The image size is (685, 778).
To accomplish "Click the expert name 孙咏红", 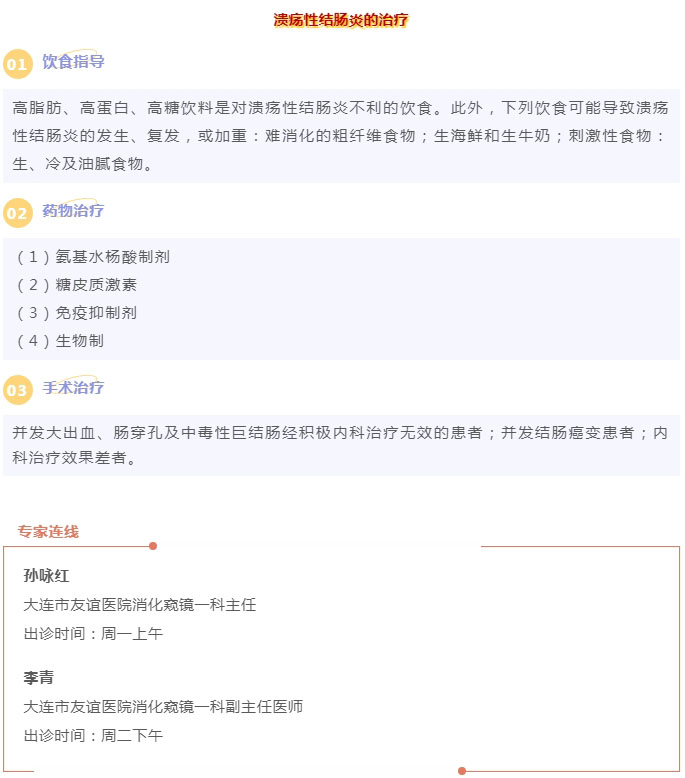I will (46, 576).
